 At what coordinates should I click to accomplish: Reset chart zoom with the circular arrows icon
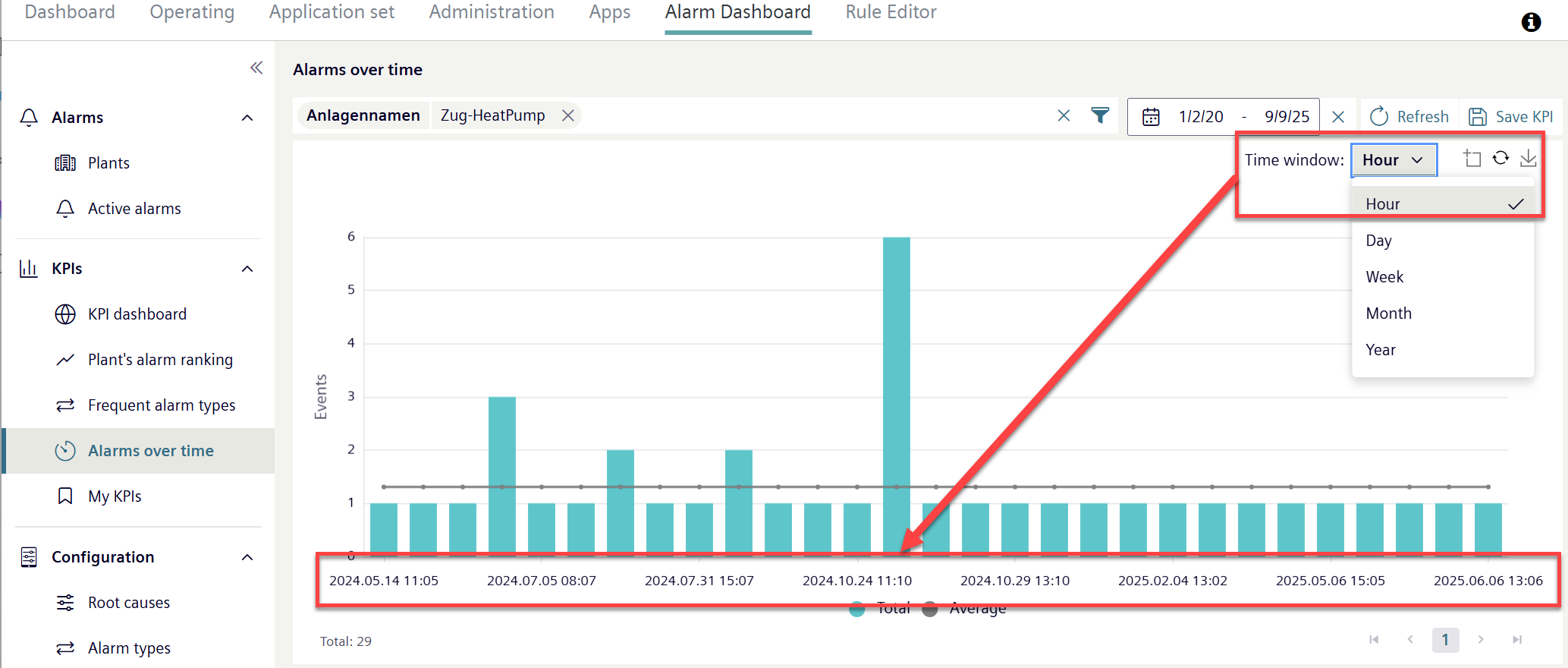1500,158
